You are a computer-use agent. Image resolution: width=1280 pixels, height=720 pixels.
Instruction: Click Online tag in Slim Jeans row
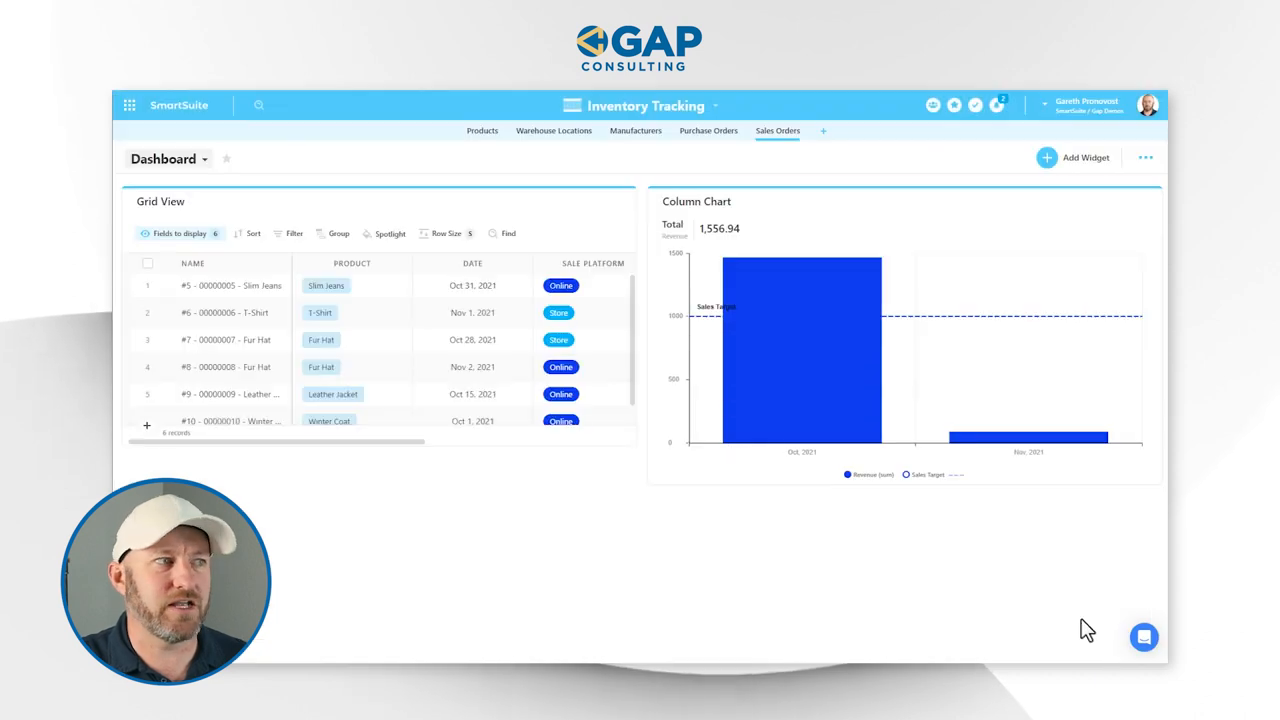click(561, 286)
